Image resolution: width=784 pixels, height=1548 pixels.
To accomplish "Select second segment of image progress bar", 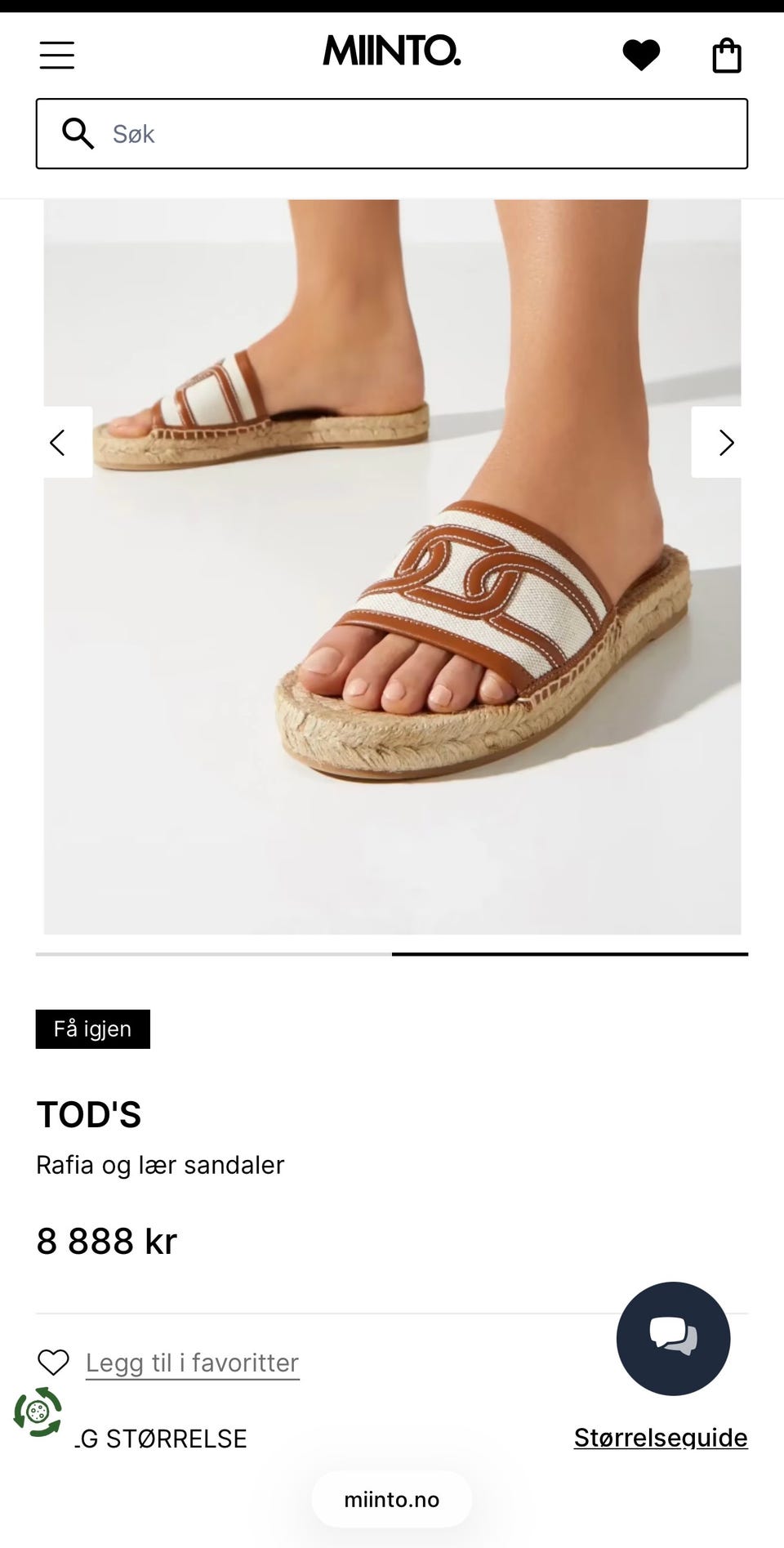I will coord(570,954).
